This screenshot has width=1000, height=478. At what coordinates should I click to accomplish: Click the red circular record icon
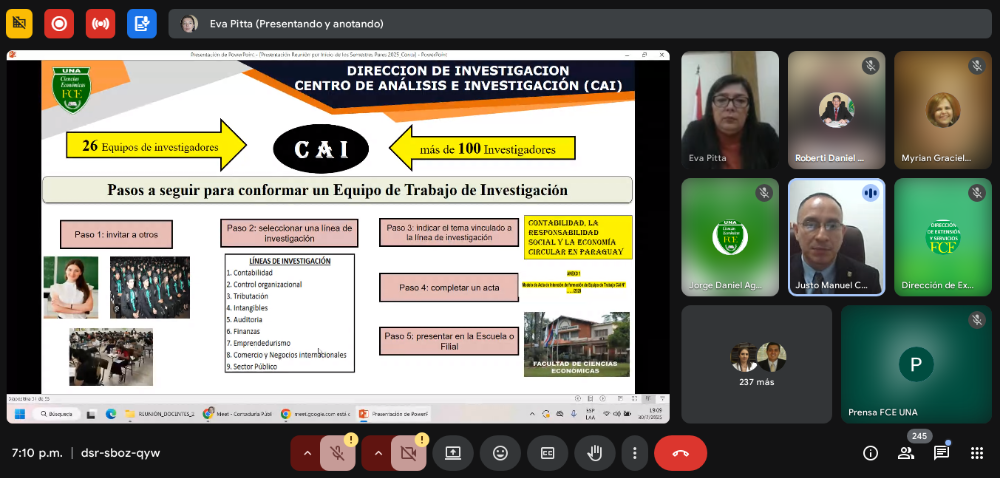(59, 24)
